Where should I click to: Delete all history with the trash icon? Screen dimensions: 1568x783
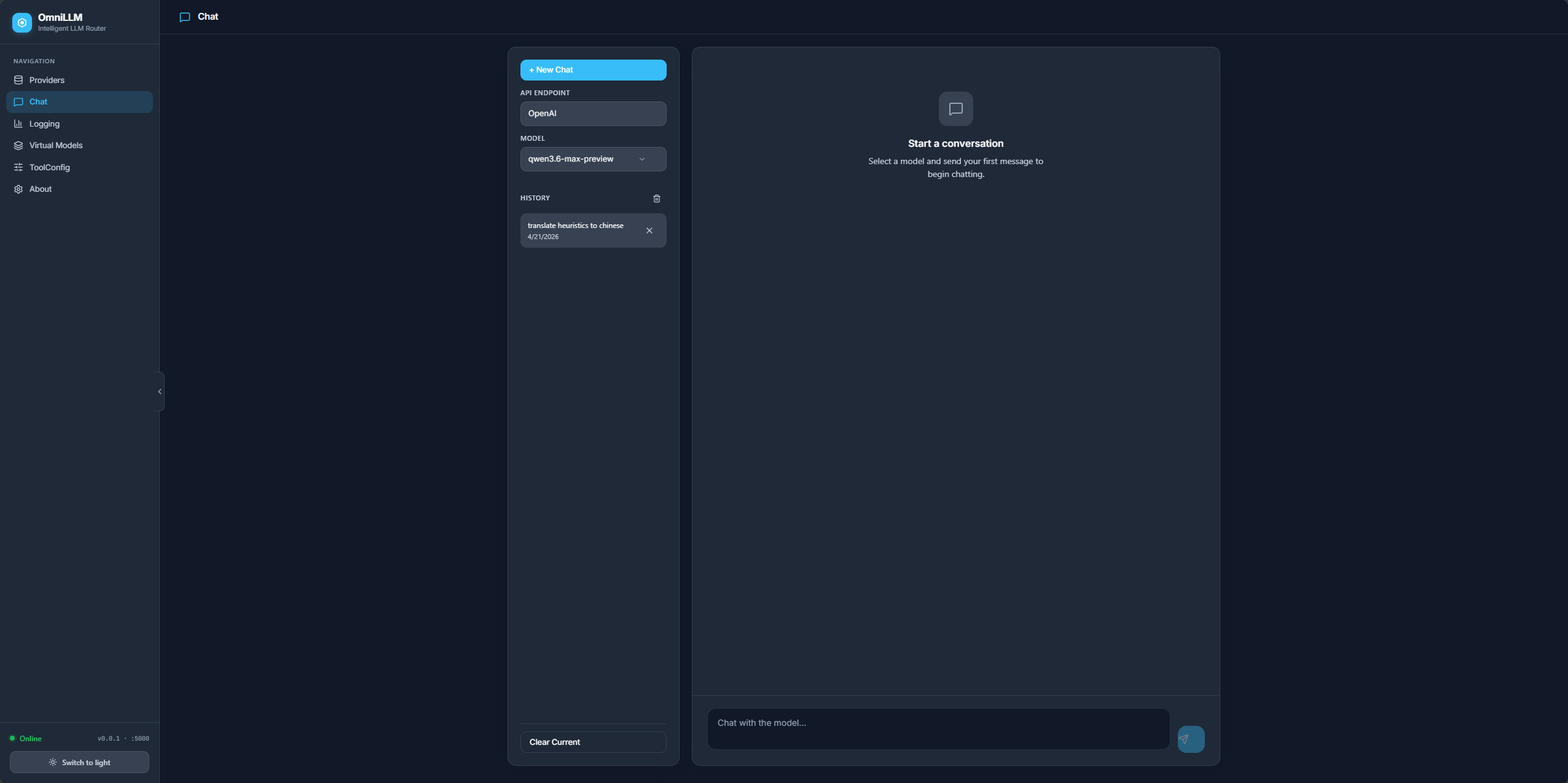pyautogui.click(x=656, y=198)
